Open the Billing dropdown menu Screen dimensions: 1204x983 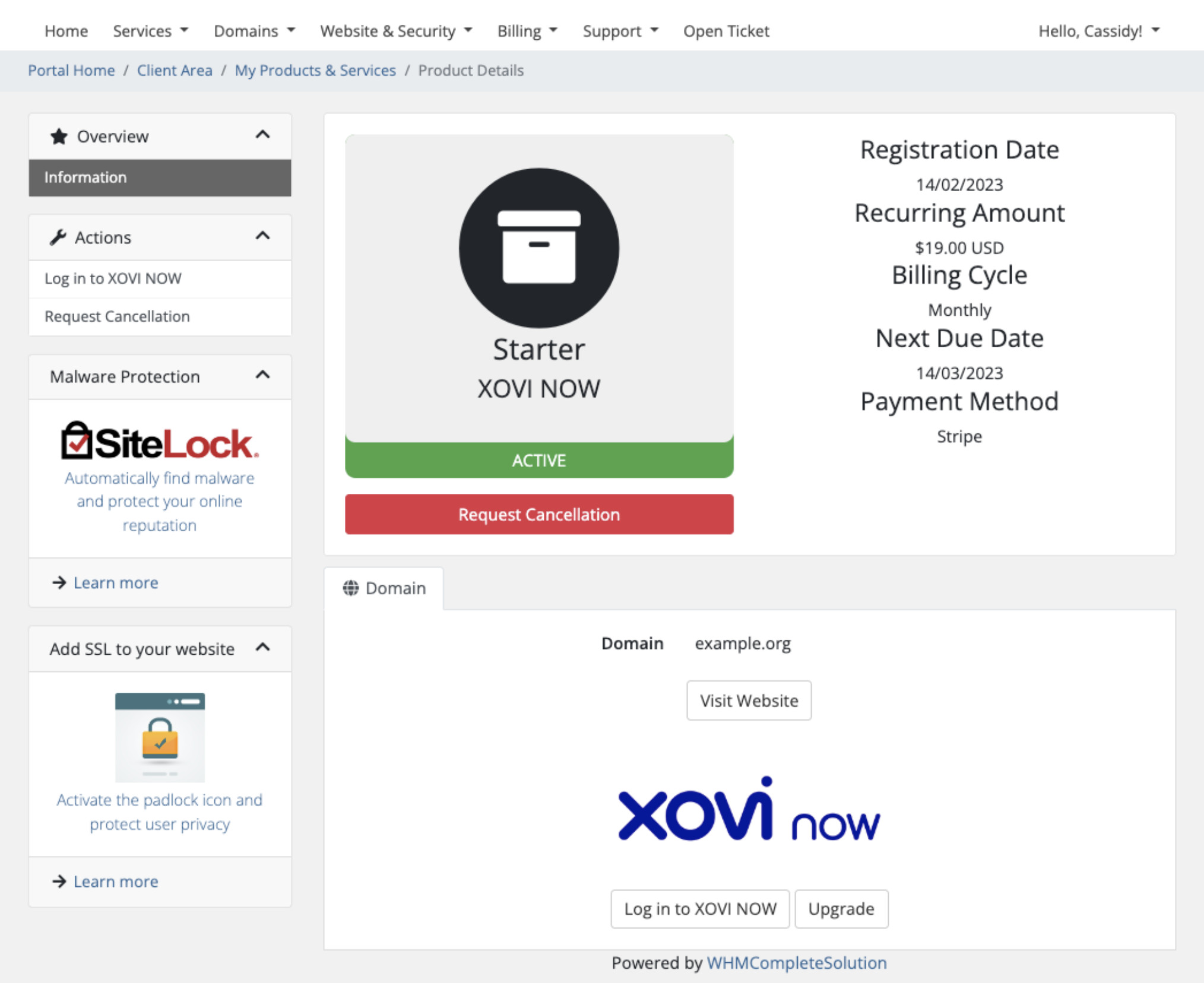click(527, 31)
